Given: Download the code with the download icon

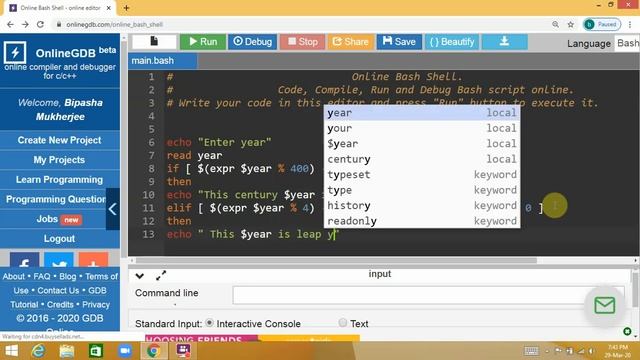Looking at the screenshot, I should [504, 42].
